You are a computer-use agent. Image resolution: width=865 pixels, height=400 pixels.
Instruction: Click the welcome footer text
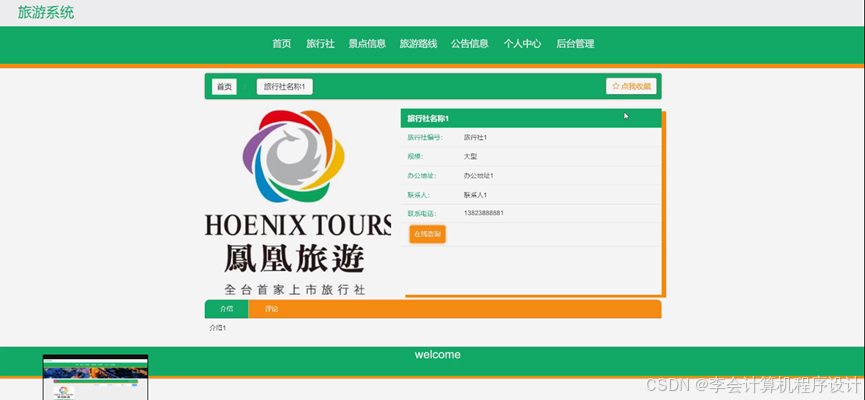pos(437,355)
